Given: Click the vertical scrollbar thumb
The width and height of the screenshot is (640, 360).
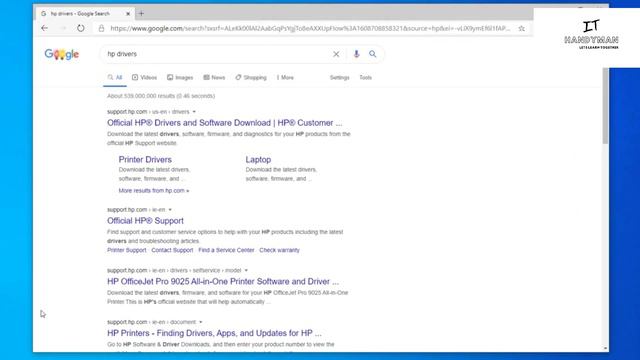Looking at the screenshot, I should pos(605,106).
